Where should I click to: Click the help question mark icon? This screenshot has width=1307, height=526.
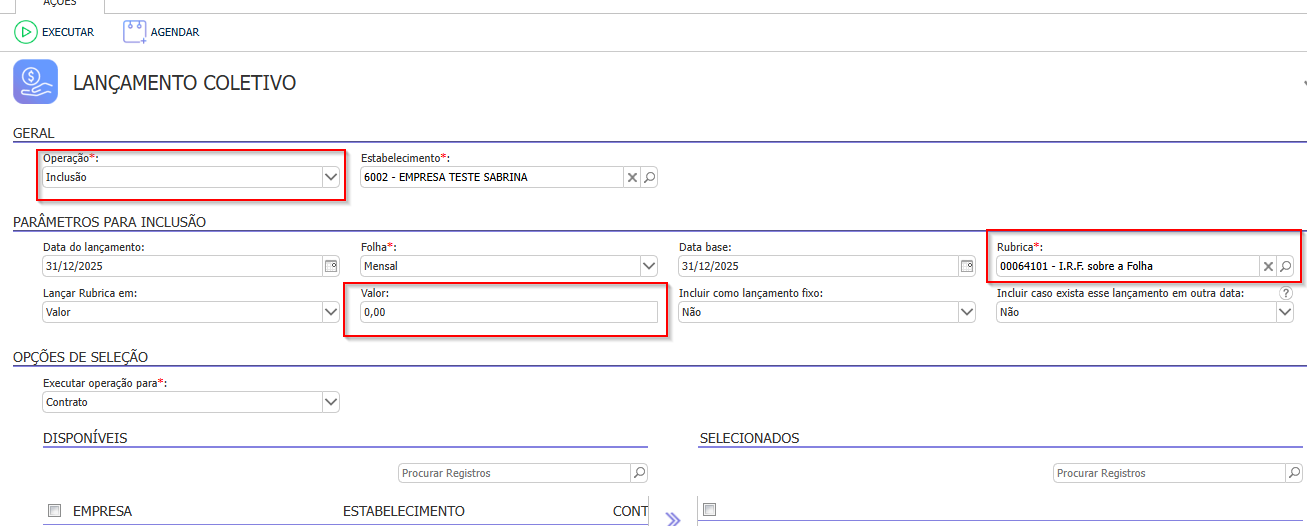pyautogui.click(x=1286, y=293)
